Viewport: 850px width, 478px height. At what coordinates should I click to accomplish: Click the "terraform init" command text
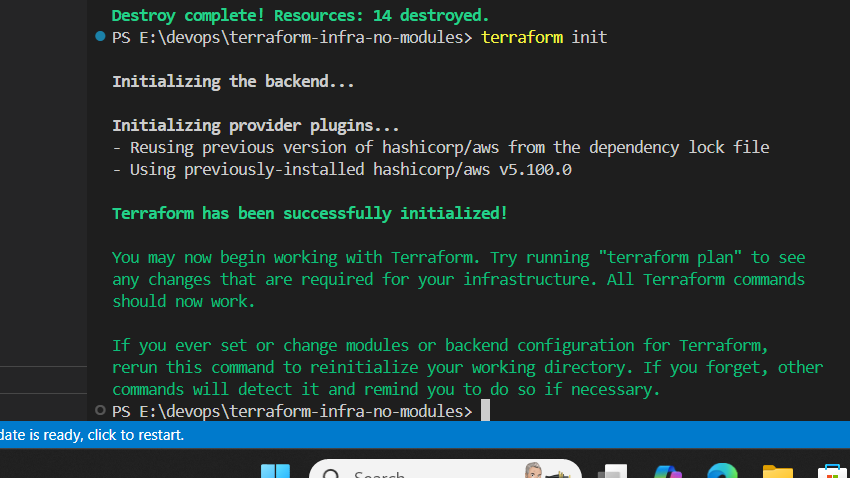point(543,38)
